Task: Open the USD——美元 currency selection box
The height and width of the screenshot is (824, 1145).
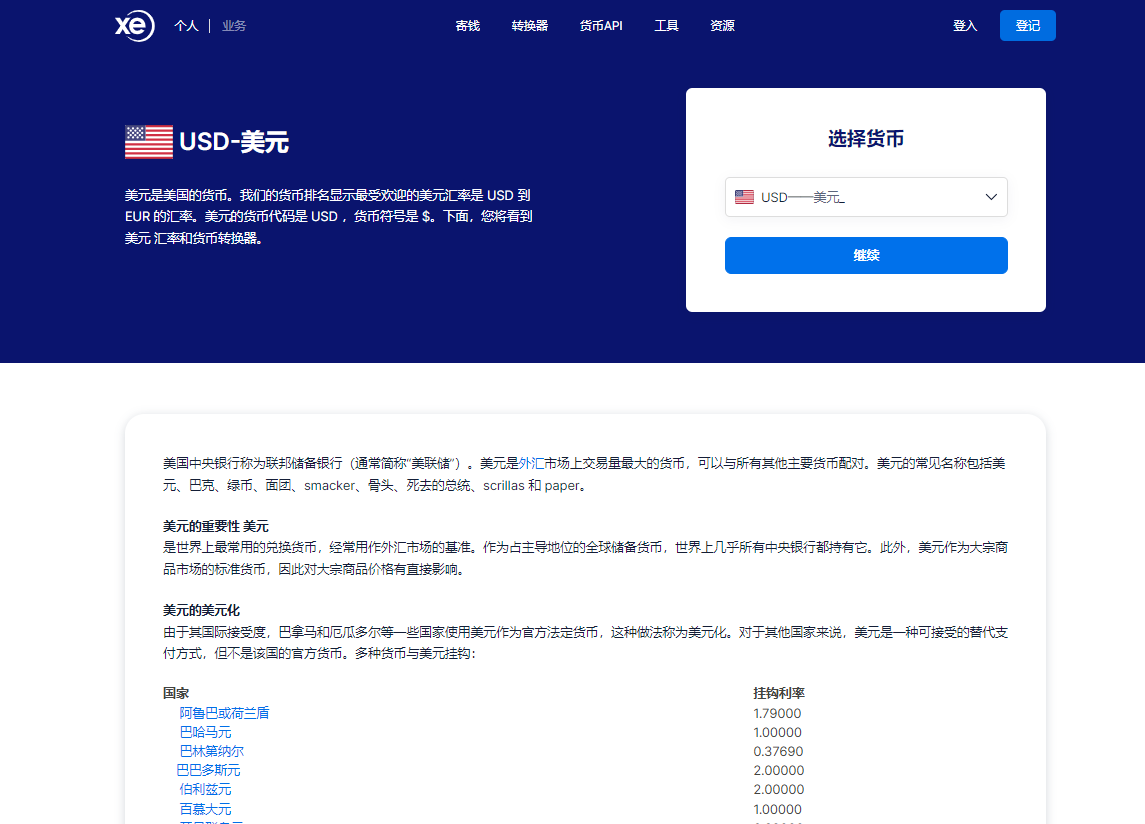Action: click(865, 197)
